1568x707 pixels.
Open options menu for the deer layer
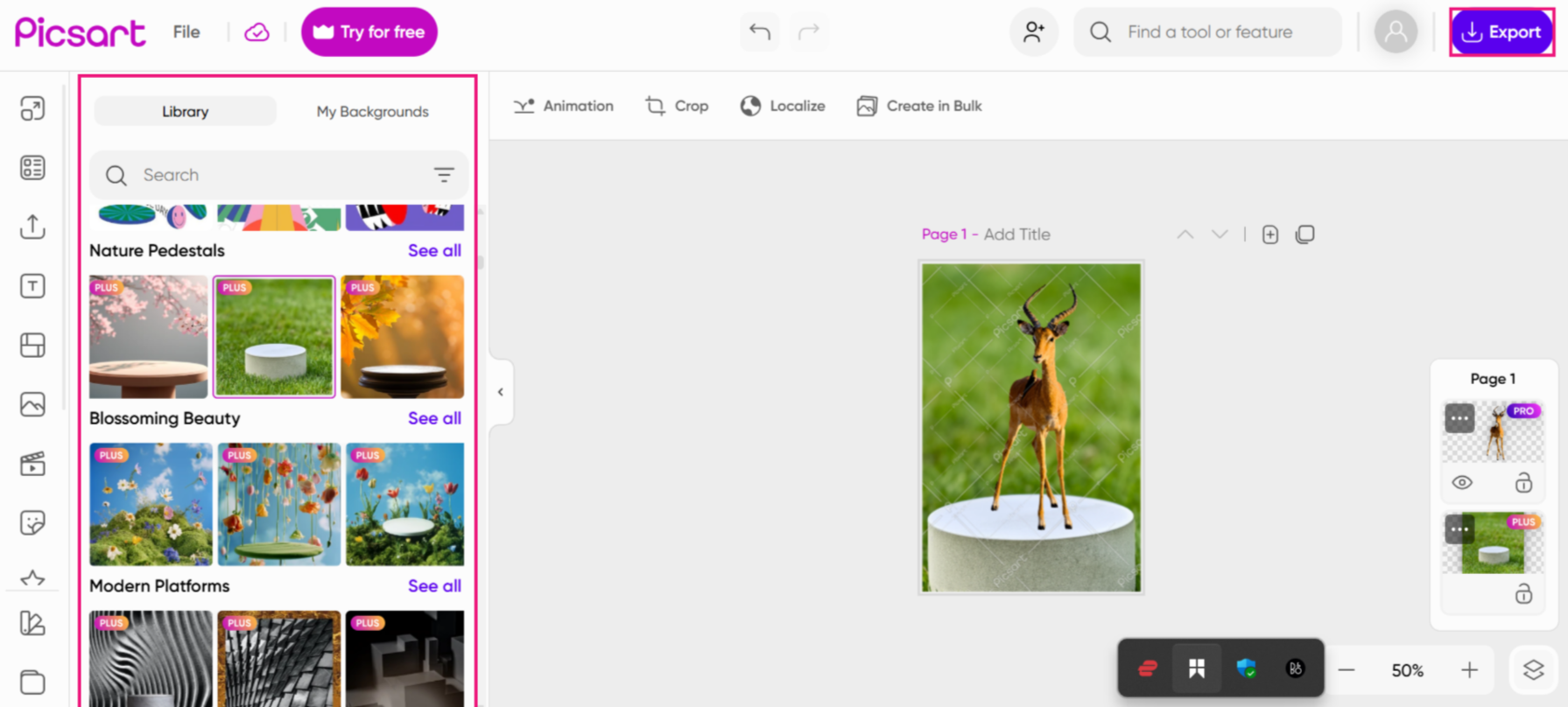coord(1459,418)
